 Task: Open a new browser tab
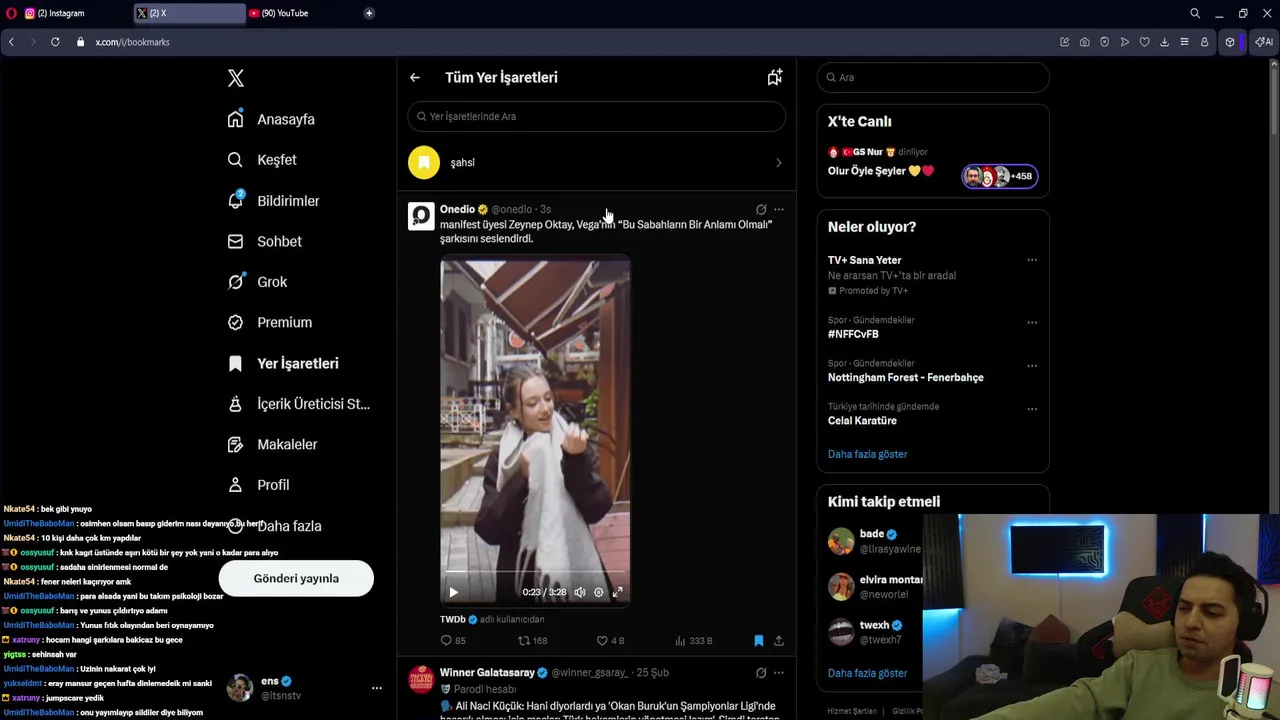click(369, 13)
